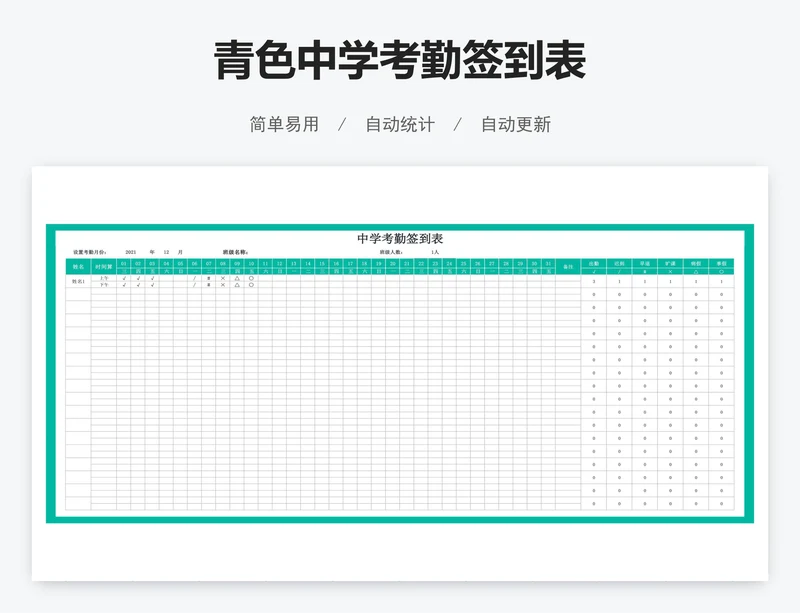Viewport: 800px width, 613px height.
Task: Select attendance count 3 for 姓名1
Action: pyautogui.click(x=594, y=281)
